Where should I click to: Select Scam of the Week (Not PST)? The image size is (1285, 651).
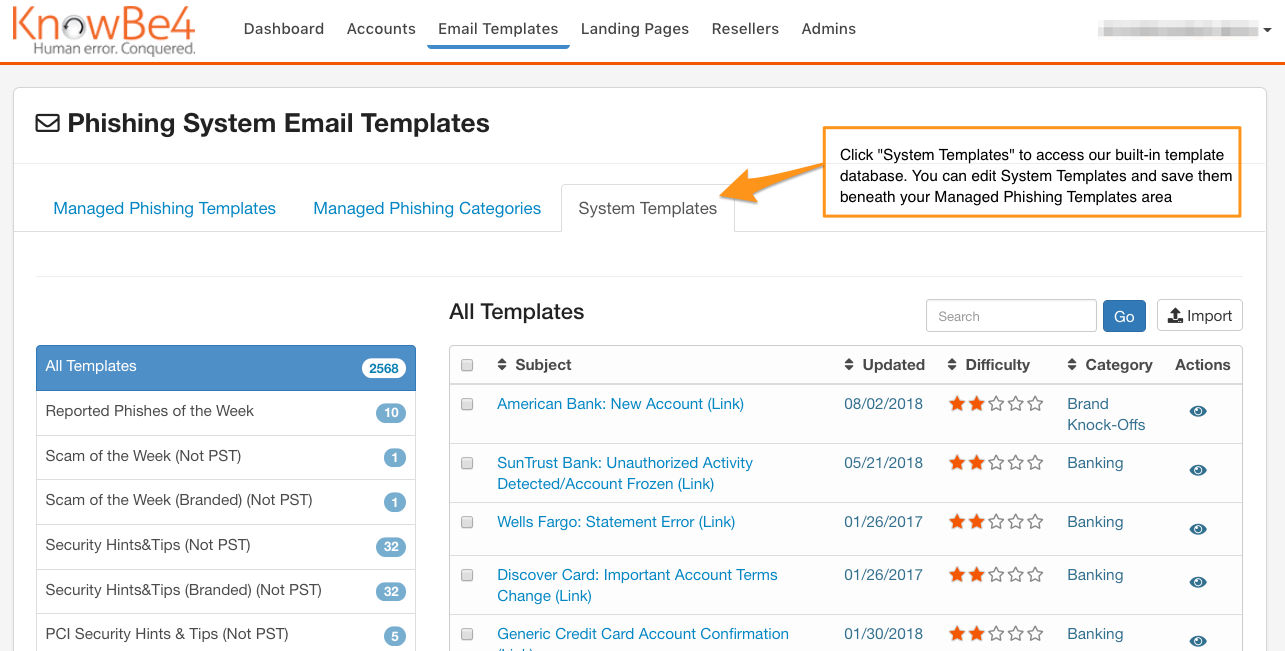(x=226, y=457)
